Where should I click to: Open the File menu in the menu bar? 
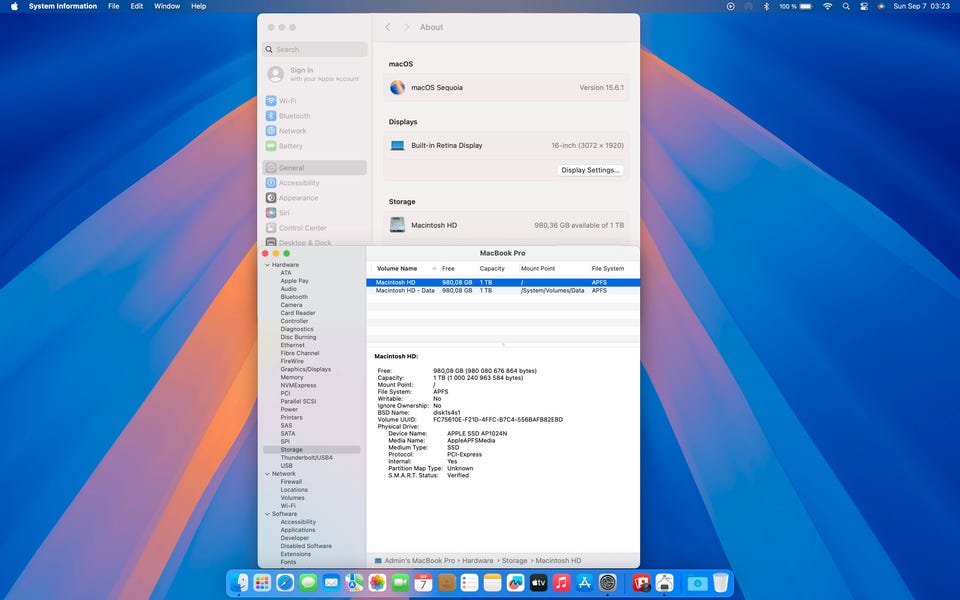pos(113,6)
